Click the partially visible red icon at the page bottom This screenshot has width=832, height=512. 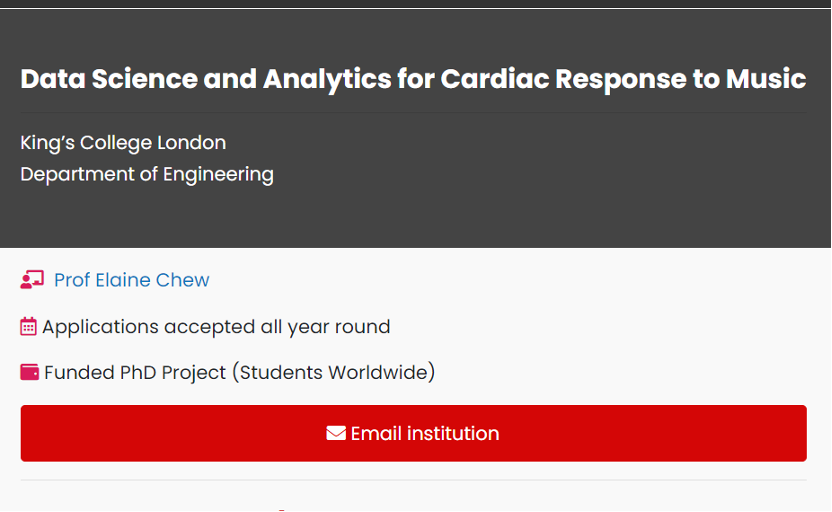click(282, 510)
